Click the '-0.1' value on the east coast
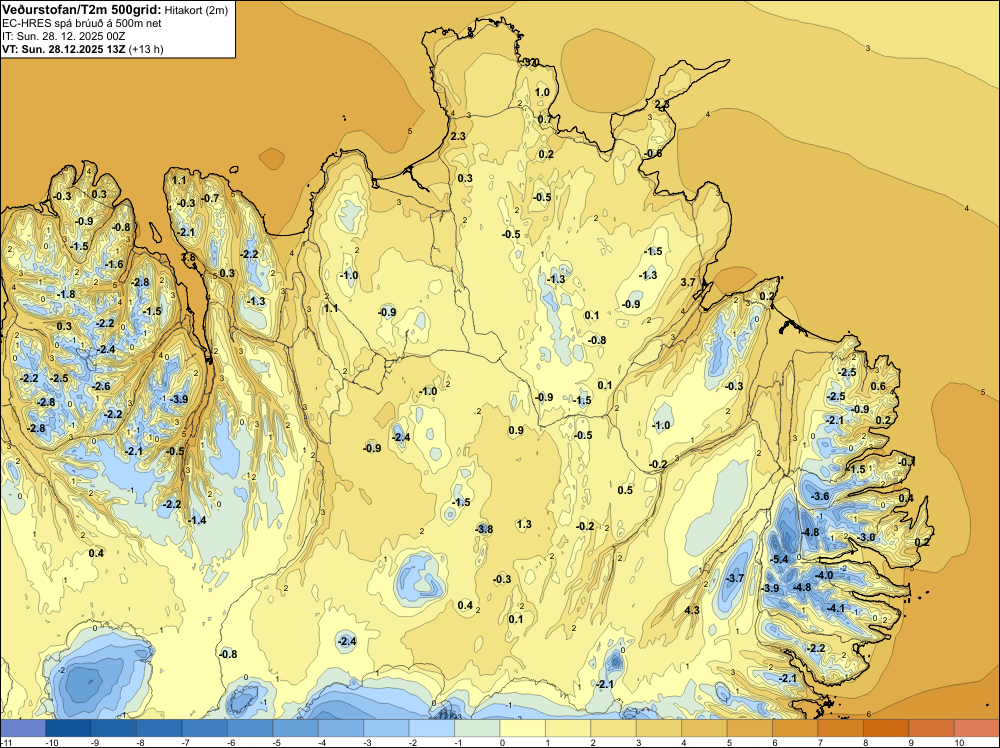This screenshot has height=748, width=1000. [906, 462]
